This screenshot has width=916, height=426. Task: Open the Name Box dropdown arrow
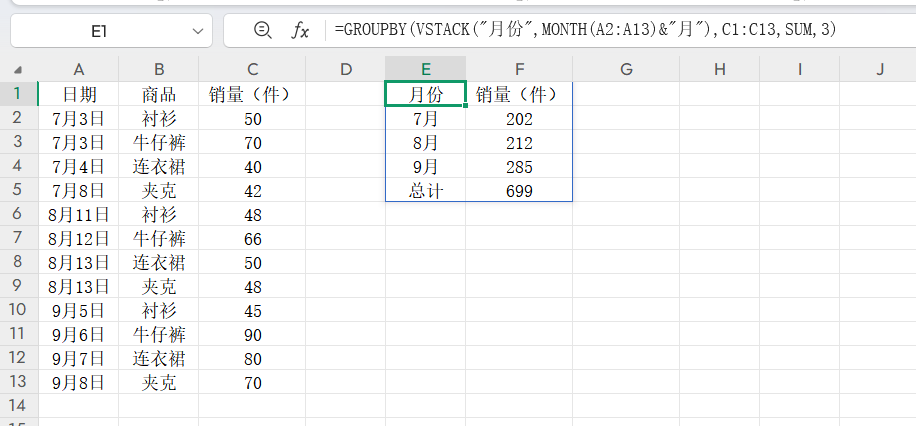pyautogui.click(x=195, y=32)
